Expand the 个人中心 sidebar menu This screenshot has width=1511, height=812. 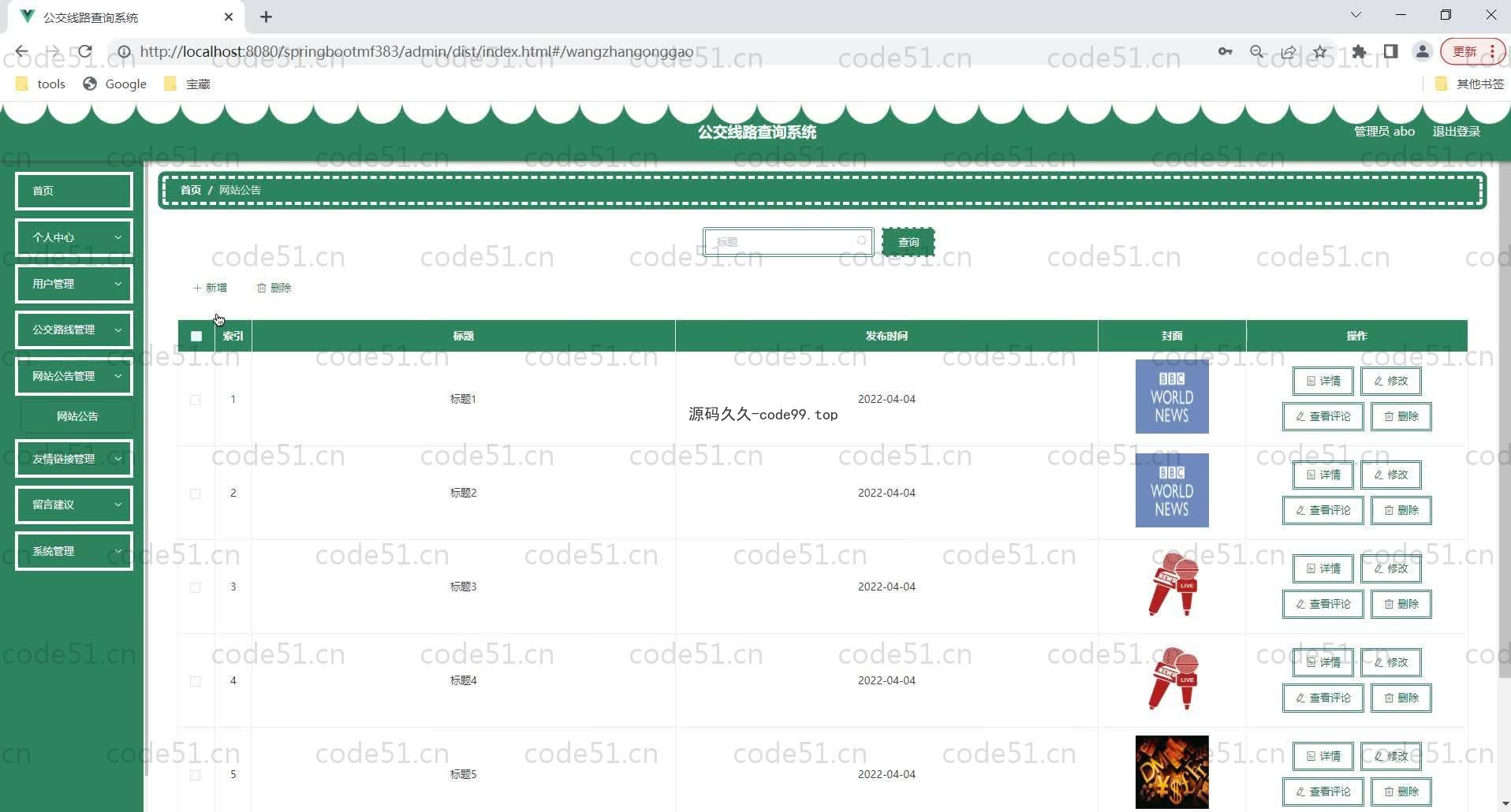(74, 237)
